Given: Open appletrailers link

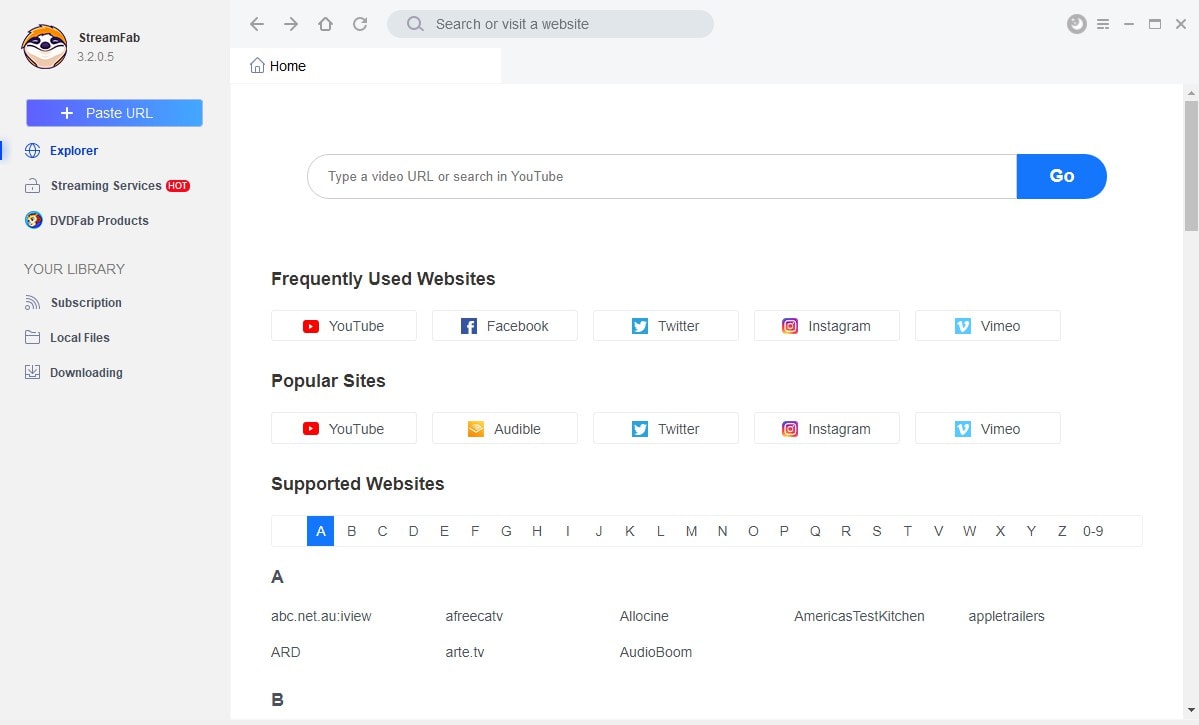Looking at the screenshot, I should click(1006, 616).
